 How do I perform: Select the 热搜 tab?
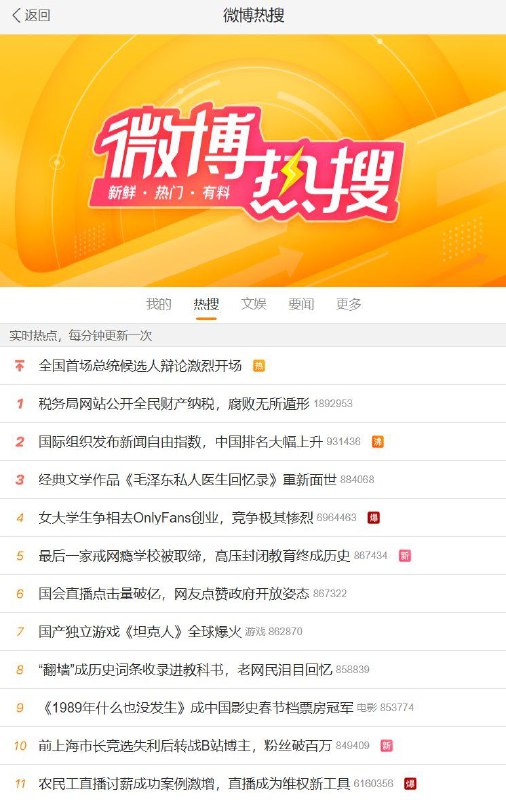pyautogui.click(x=206, y=304)
